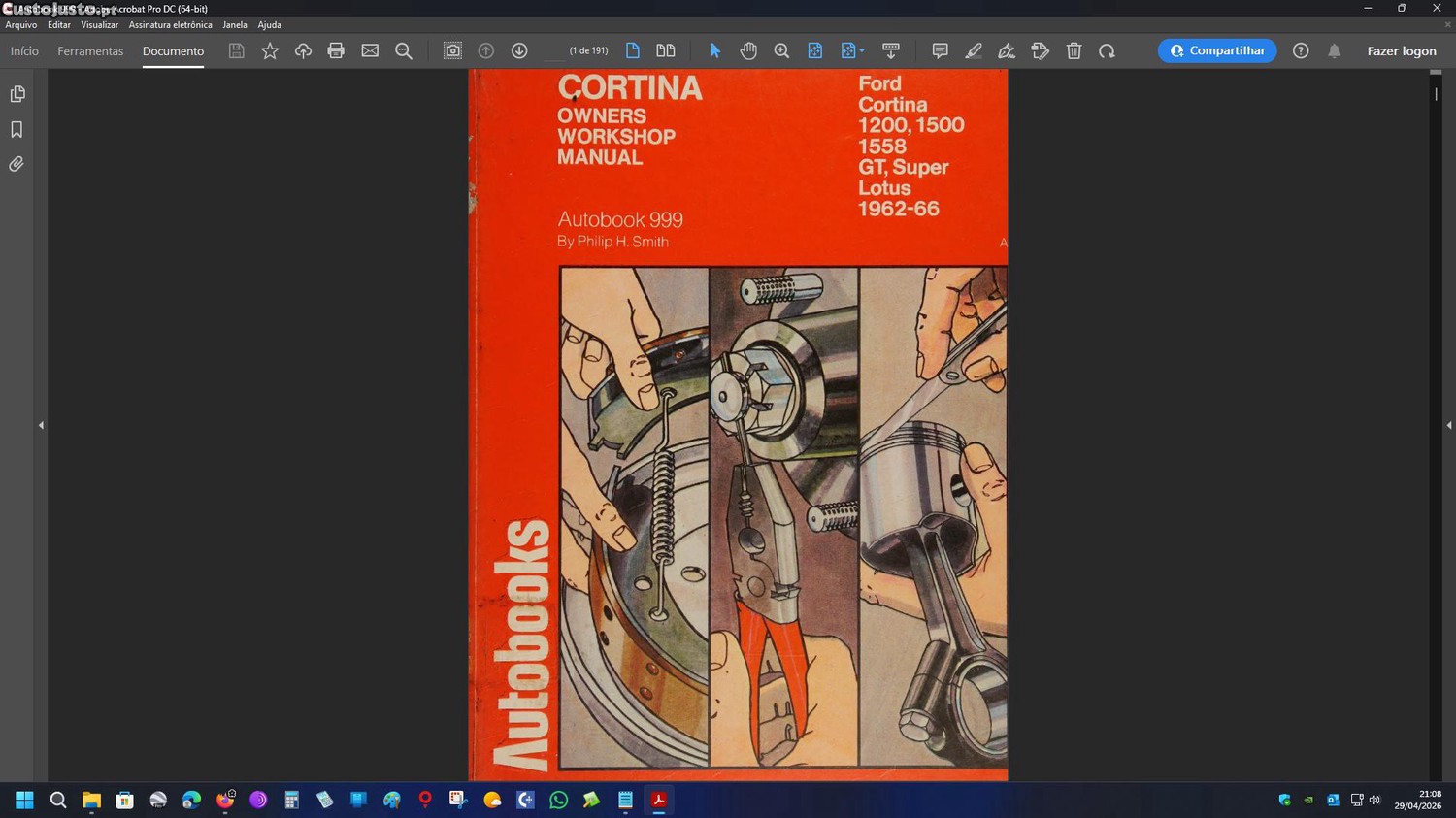This screenshot has height=818, width=1456.
Task: Toggle single page view mode
Action: (x=633, y=50)
